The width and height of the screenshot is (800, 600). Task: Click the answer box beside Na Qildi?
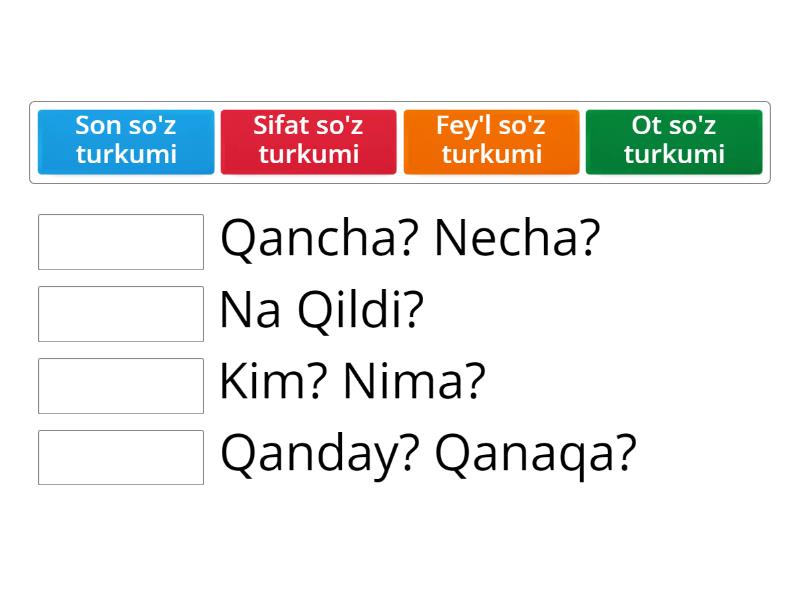point(120,314)
